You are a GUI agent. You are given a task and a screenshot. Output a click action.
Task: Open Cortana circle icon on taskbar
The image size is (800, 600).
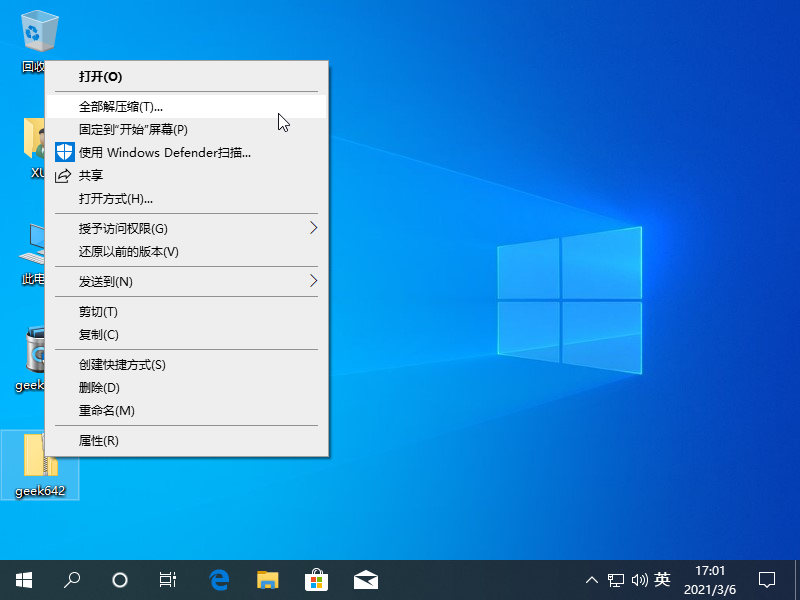coord(120,579)
